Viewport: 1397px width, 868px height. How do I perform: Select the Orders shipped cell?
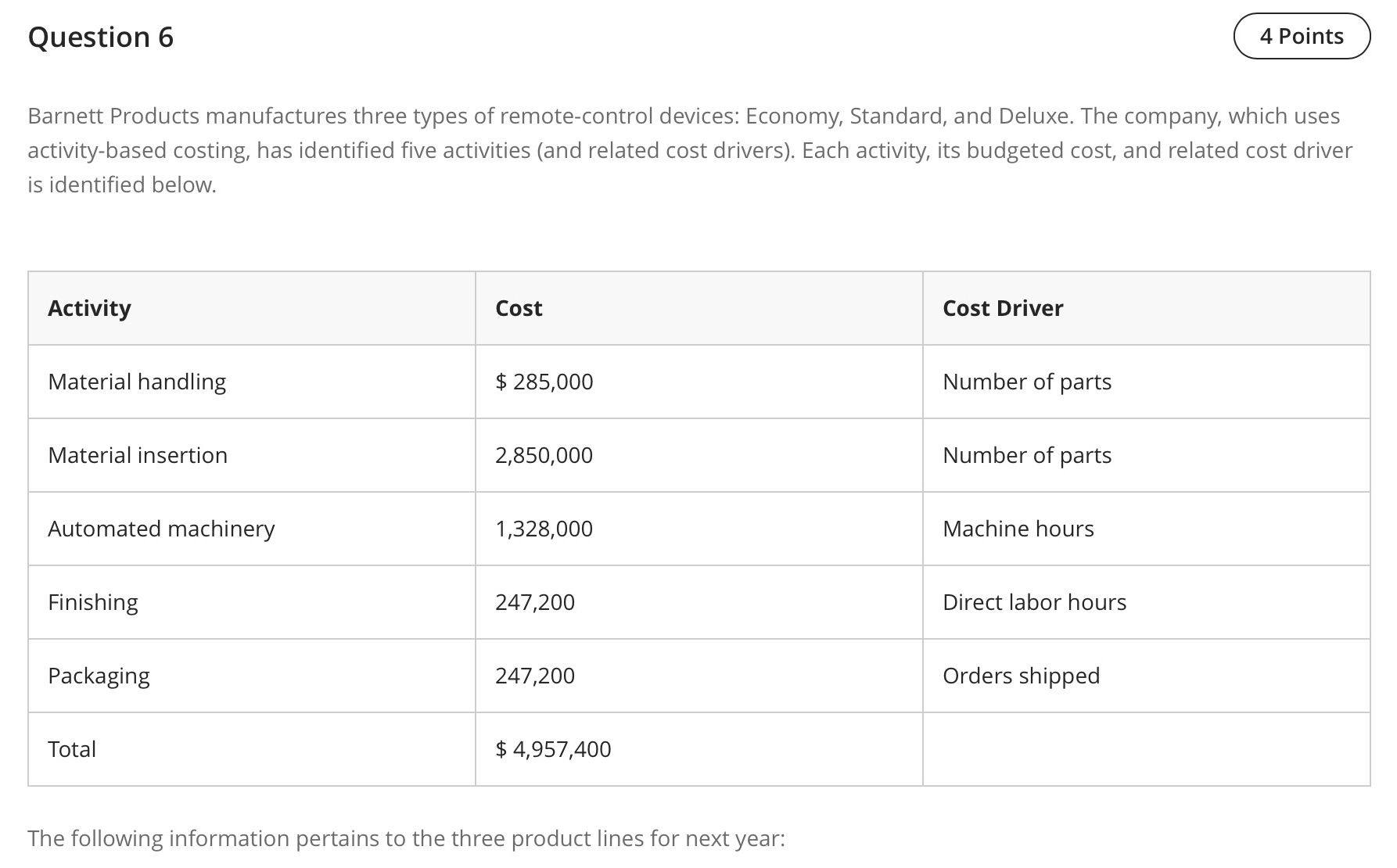tap(1147, 676)
